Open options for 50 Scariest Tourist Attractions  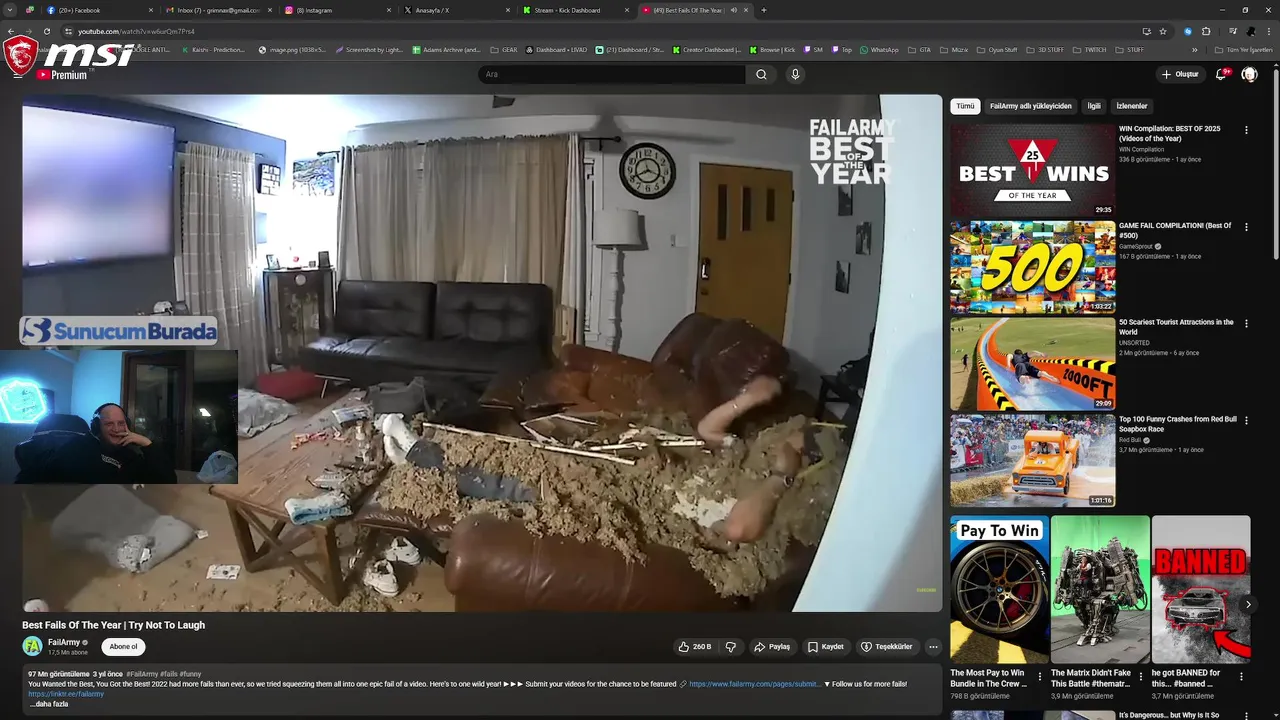coord(1246,324)
